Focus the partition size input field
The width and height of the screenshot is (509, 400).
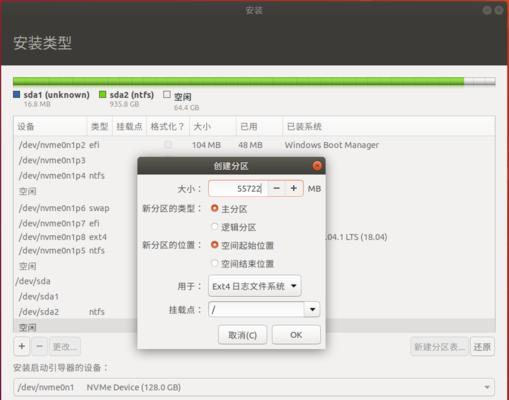click(238, 189)
